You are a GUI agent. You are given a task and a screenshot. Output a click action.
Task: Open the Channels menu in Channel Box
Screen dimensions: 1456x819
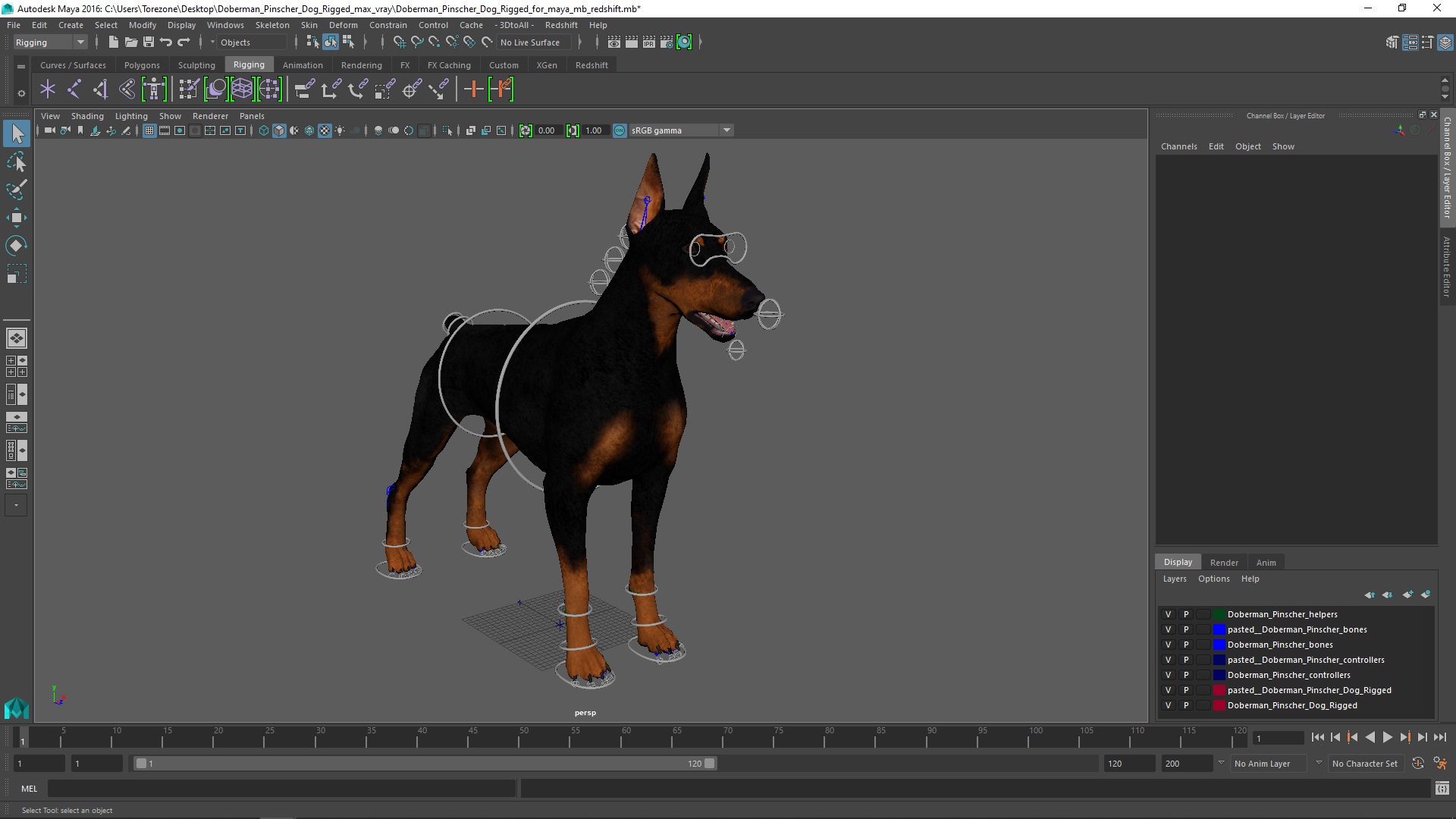1178,146
